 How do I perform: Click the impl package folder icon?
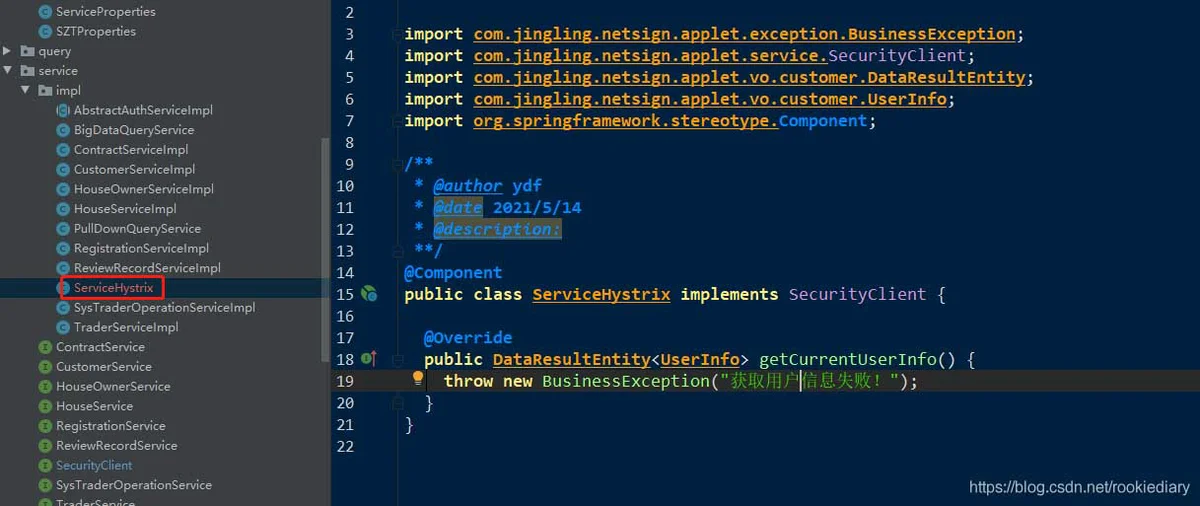[x=45, y=90]
